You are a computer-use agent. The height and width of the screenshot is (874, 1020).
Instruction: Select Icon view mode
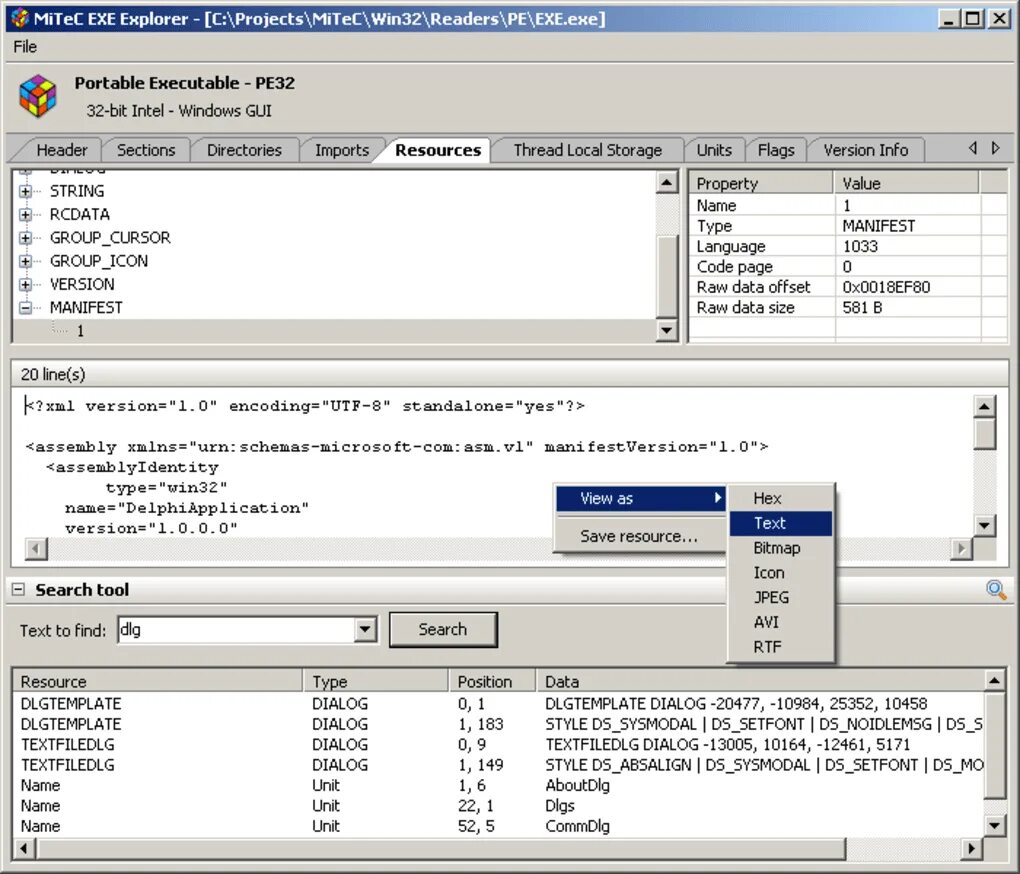pyautogui.click(x=781, y=573)
